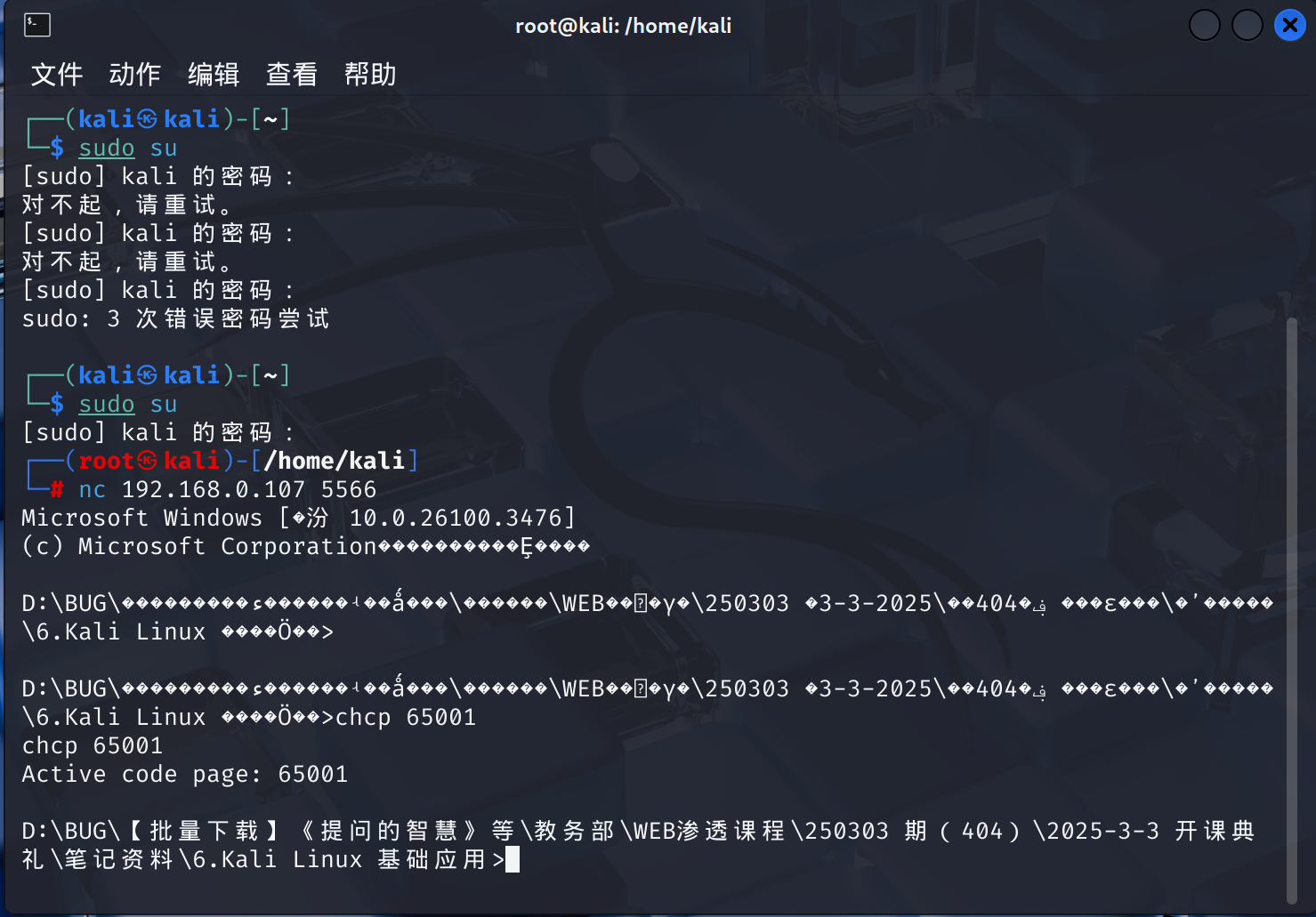The height and width of the screenshot is (917, 1316).
Task: Open the 文件 menu
Action: click(57, 74)
